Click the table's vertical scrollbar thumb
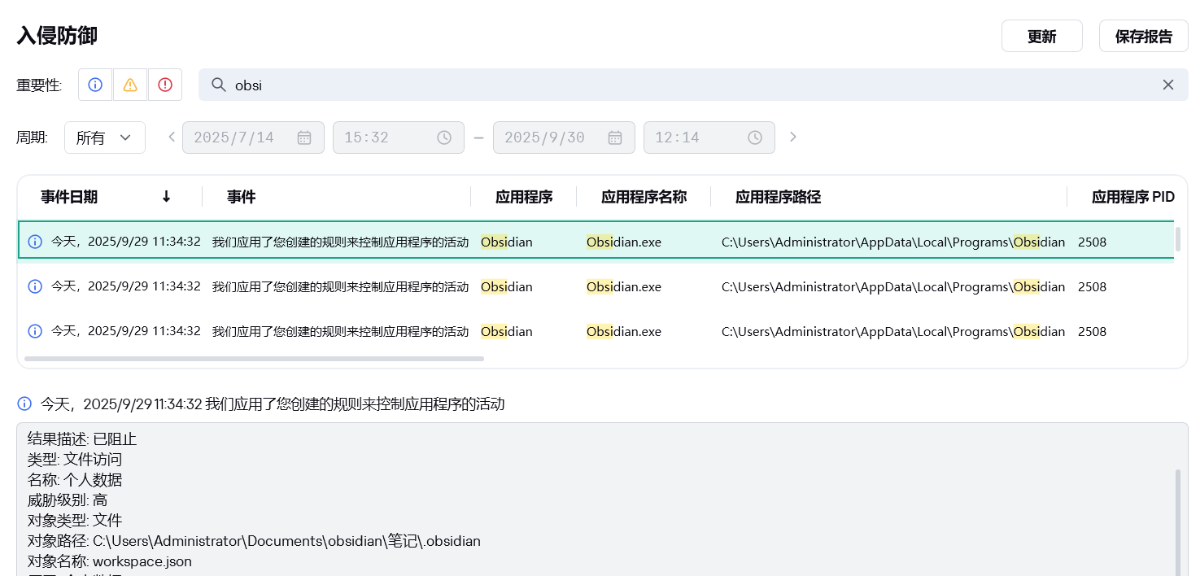1200x576 pixels. pos(1178,239)
